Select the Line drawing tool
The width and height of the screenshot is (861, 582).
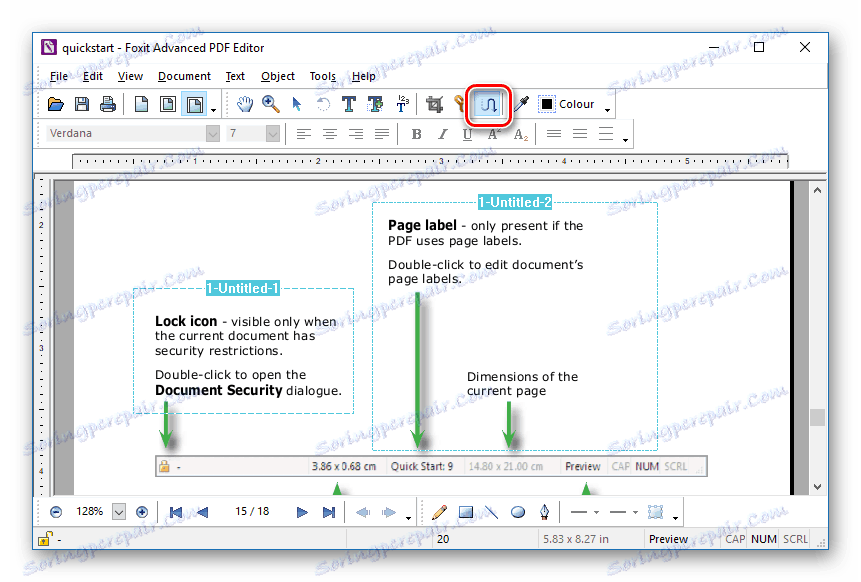click(491, 512)
